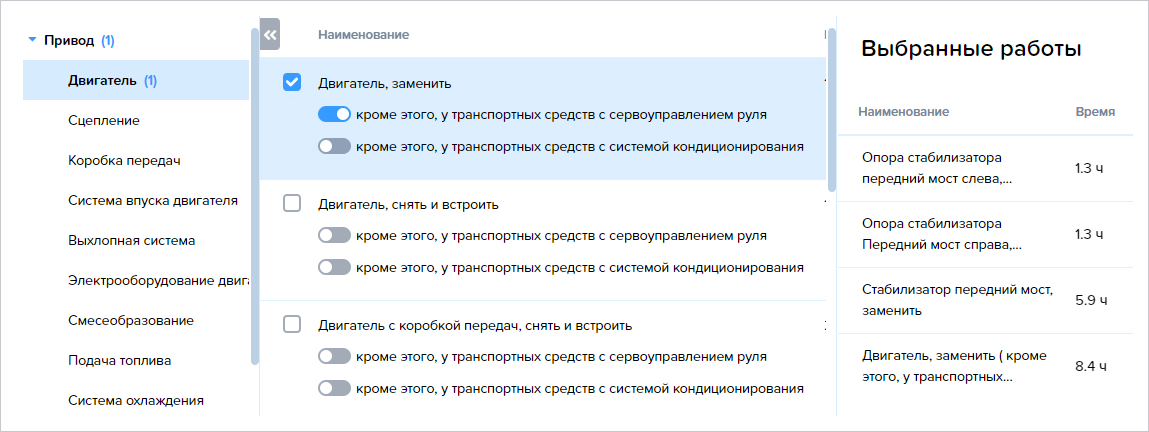Check Двигатель с коробкой передач checkbox
Image resolution: width=1149 pixels, height=432 pixels.
tap(292, 324)
